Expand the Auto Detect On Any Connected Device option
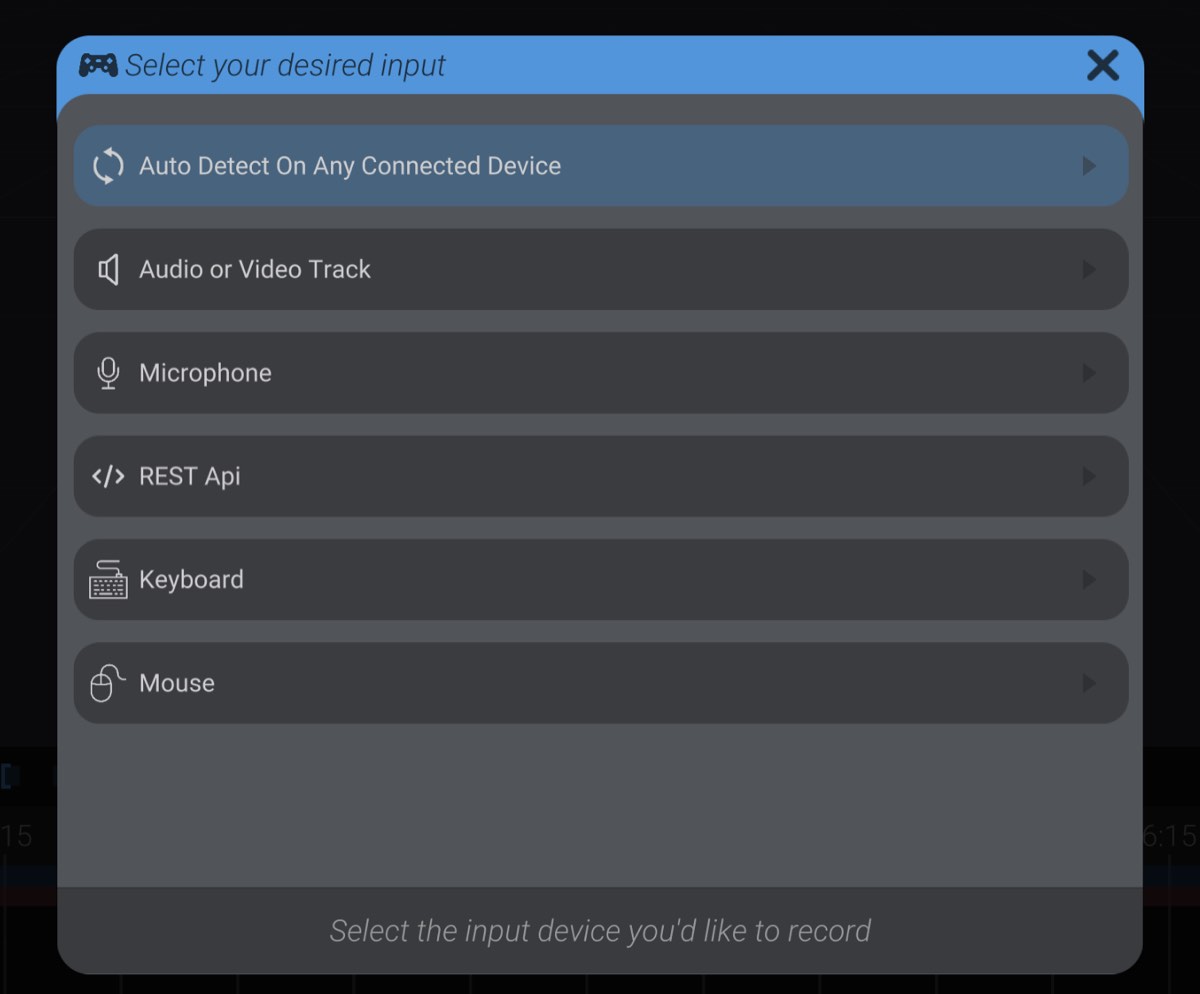Image resolution: width=1200 pixels, height=994 pixels. [1090, 166]
